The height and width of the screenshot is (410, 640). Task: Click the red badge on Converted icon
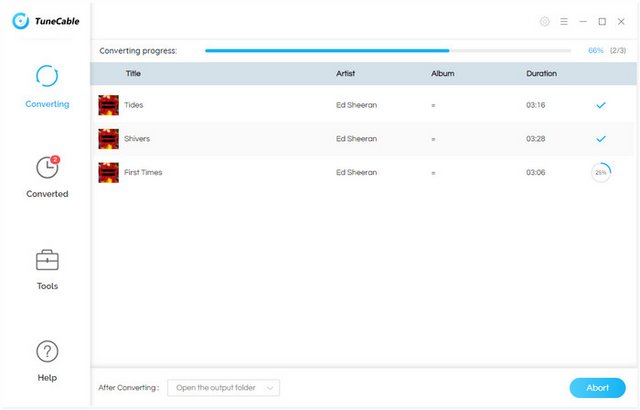click(55, 160)
